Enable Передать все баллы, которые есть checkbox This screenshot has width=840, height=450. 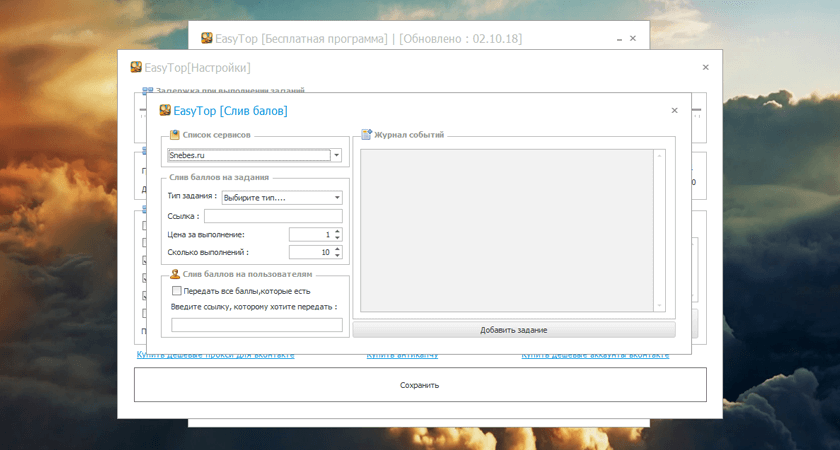point(177,291)
